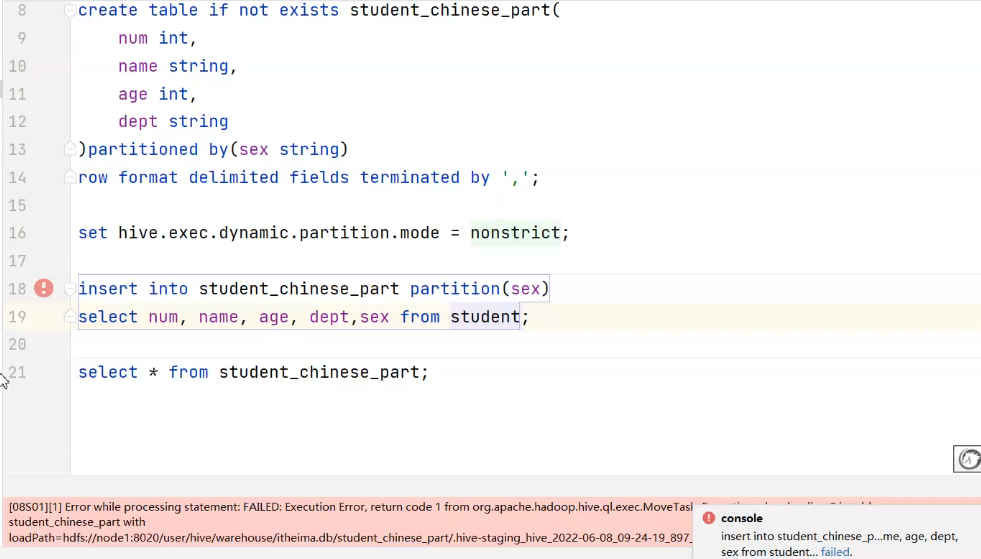
Task: Click 'partitioned by(sex string)' clause
Action: (x=218, y=150)
